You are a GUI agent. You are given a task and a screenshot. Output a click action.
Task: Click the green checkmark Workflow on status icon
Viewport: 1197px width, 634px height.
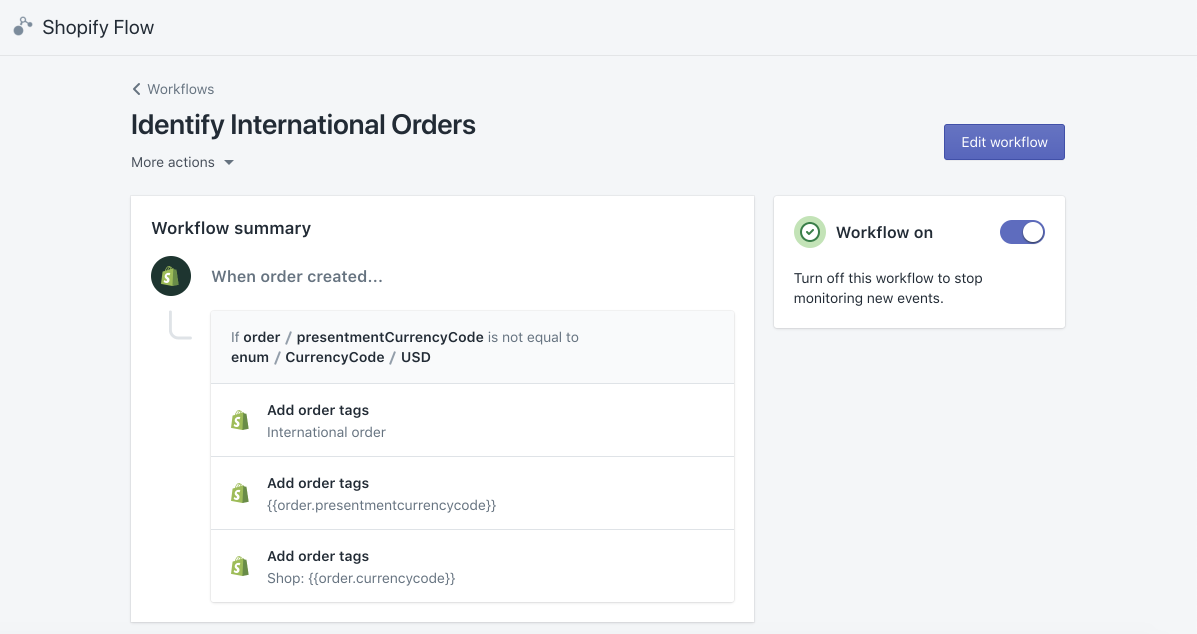click(x=810, y=232)
